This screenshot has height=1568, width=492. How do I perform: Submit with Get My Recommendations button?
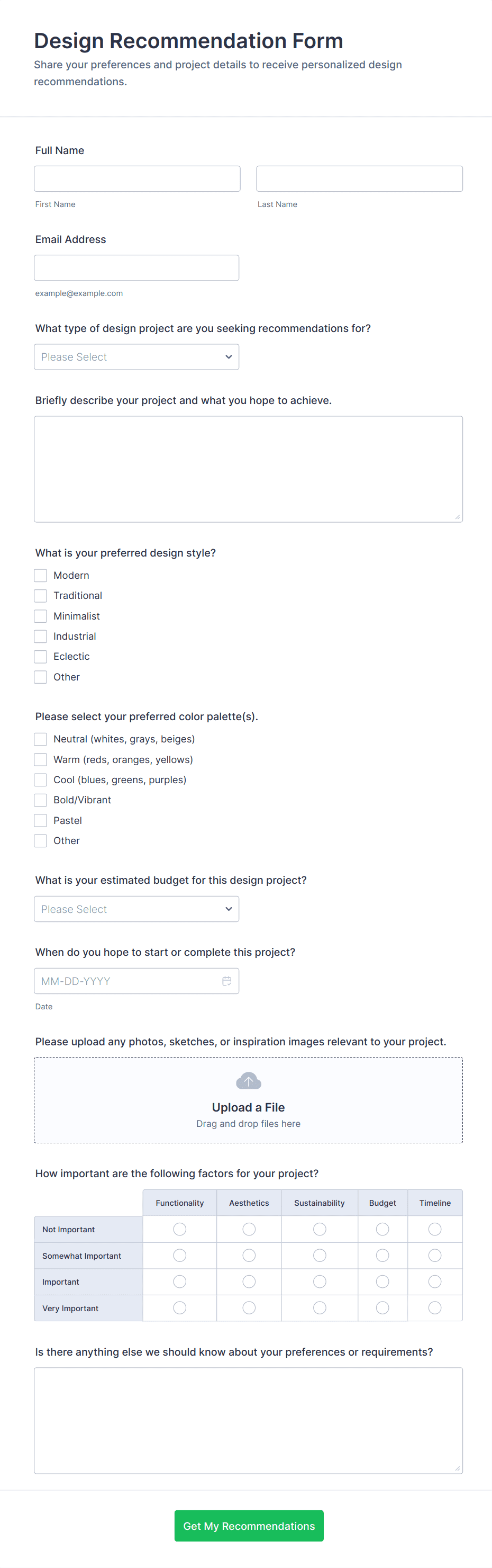click(249, 1526)
